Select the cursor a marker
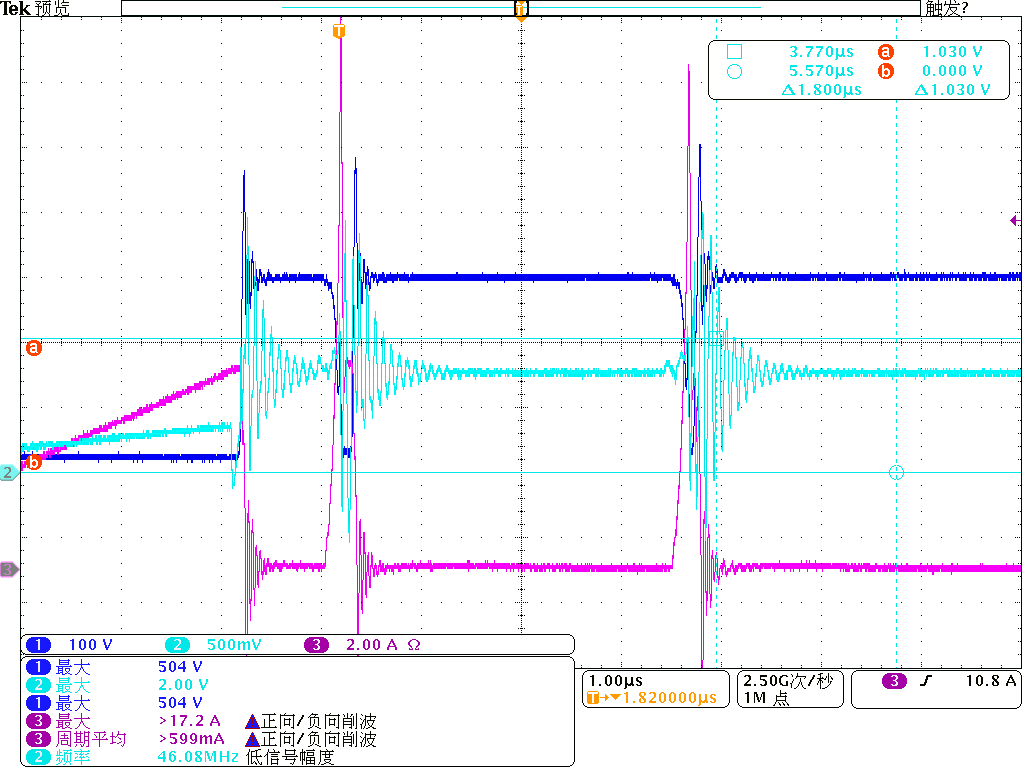The width and height of the screenshot is (1024, 768). point(33,347)
